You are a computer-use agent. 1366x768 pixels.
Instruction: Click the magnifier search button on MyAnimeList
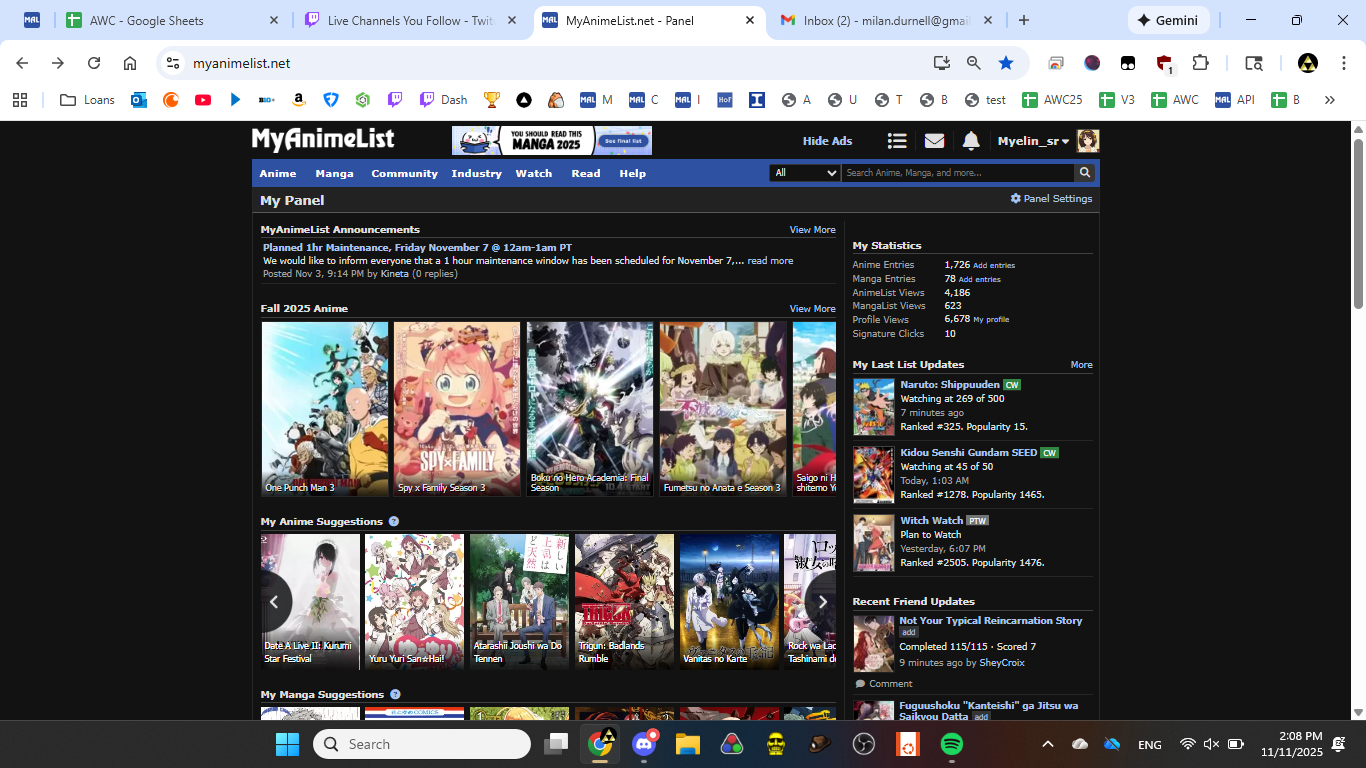[x=1084, y=173]
